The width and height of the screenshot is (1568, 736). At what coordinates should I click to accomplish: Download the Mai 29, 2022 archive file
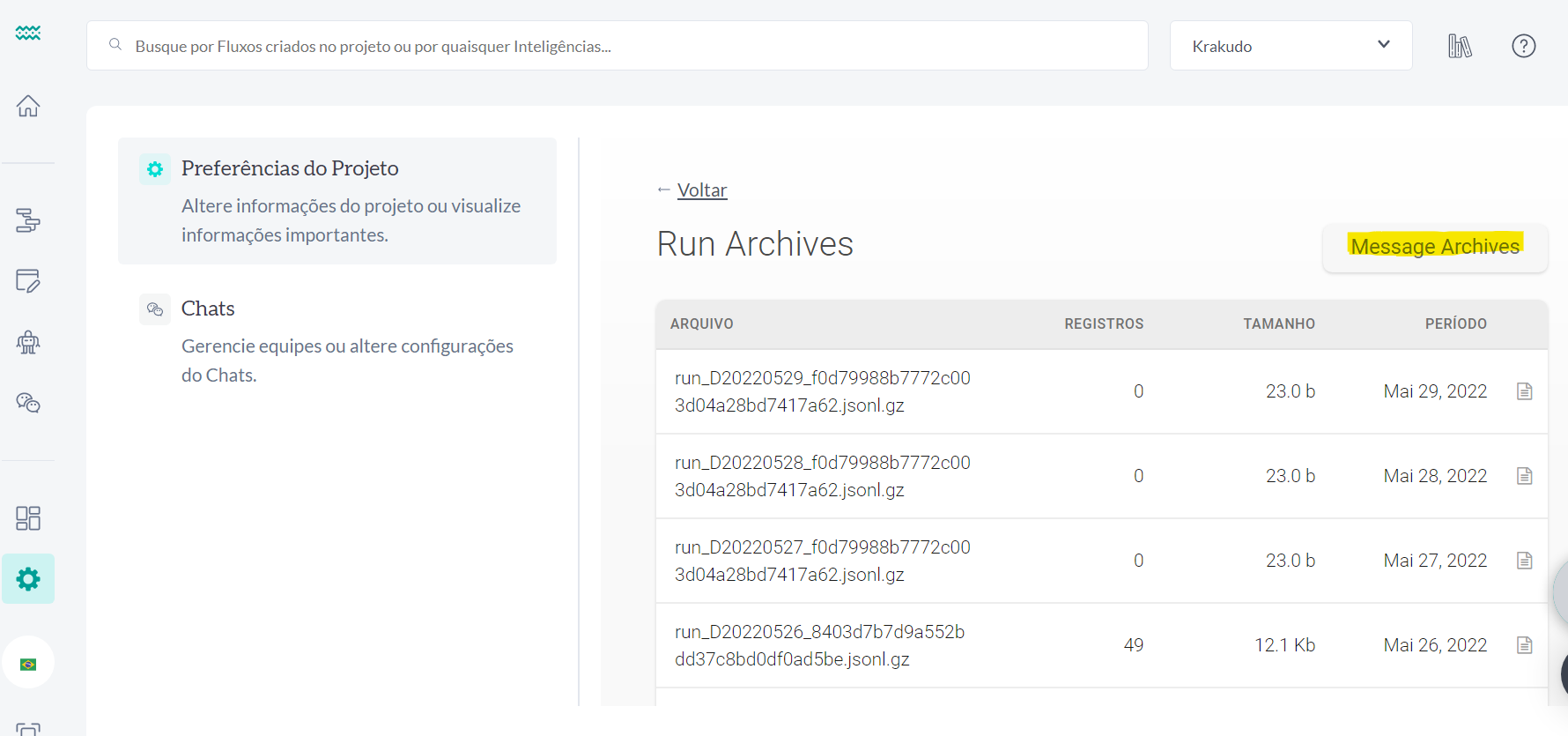click(1524, 391)
